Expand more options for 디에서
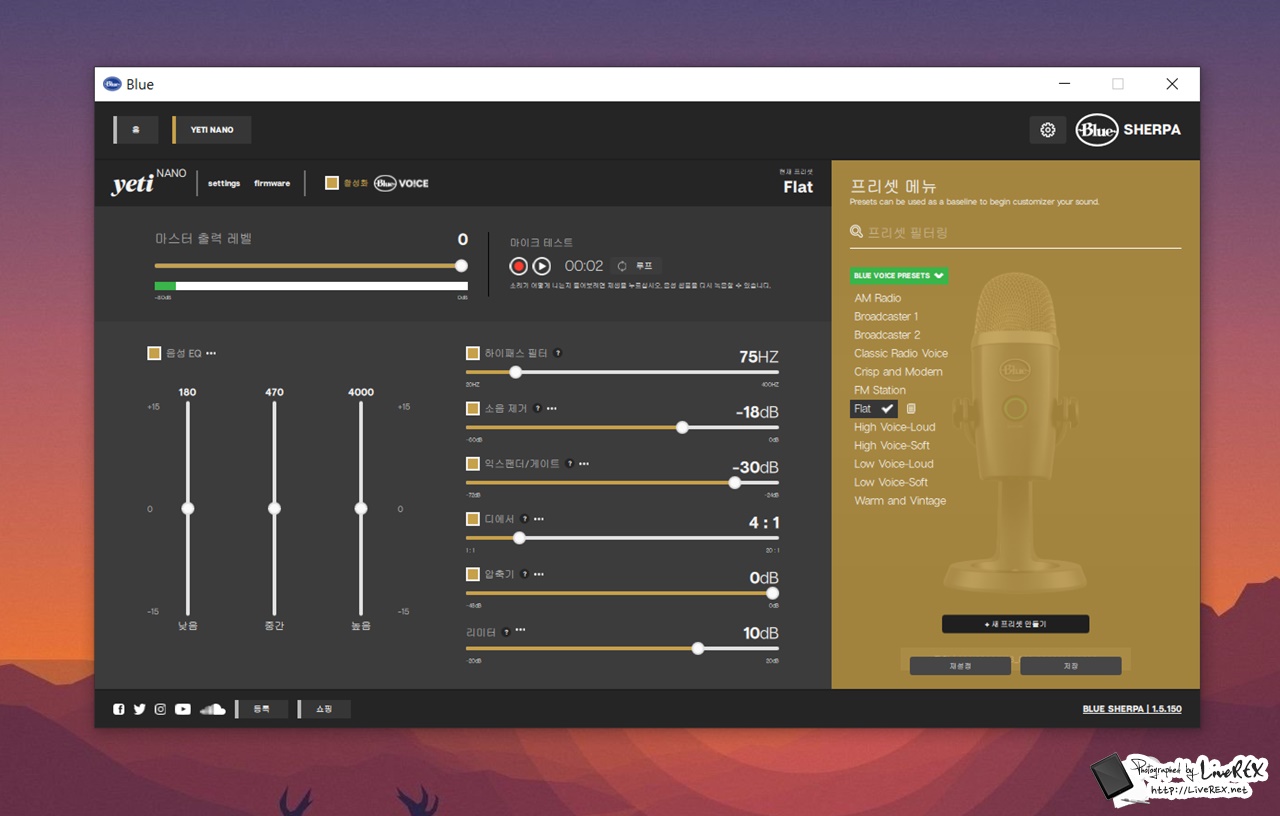Image resolution: width=1280 pixels, height=816 pixels. 539,519
